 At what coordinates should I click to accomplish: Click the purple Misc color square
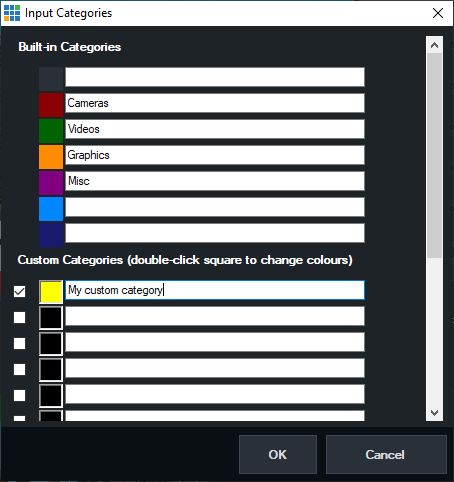[51, 183]
